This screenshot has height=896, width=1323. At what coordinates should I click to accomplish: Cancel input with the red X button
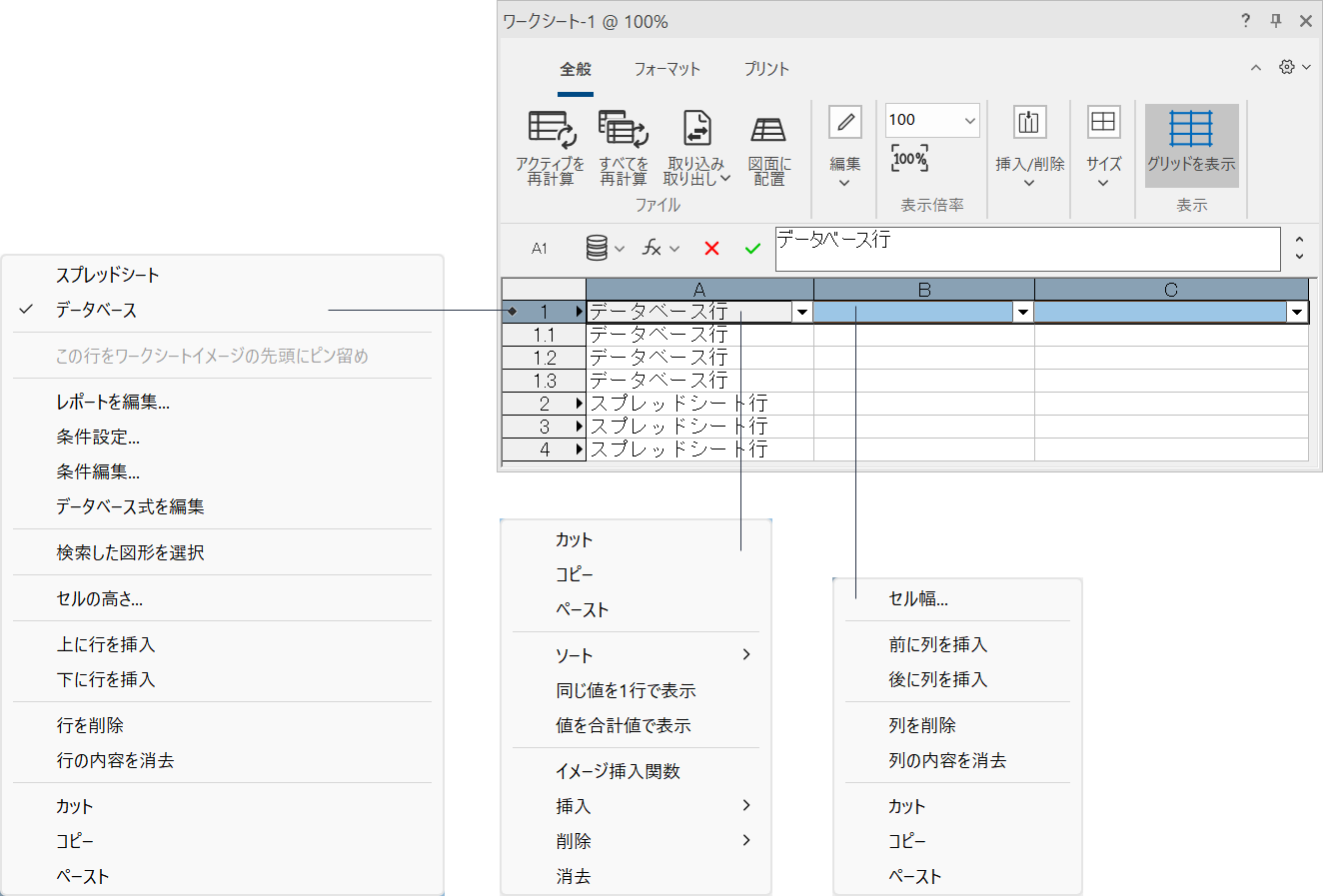coord(711,248)
